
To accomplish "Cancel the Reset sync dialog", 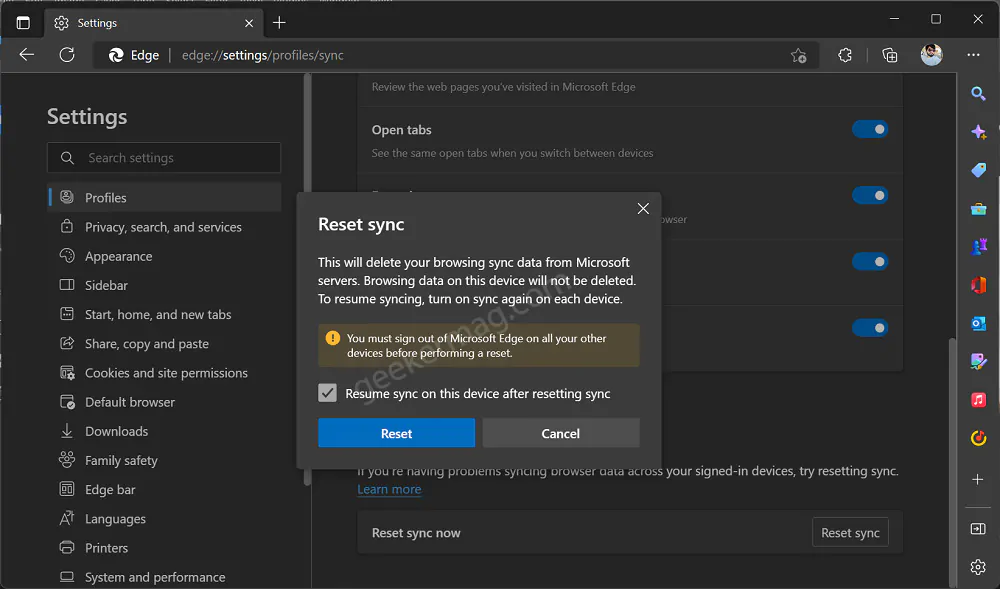I will pos(561,433).
